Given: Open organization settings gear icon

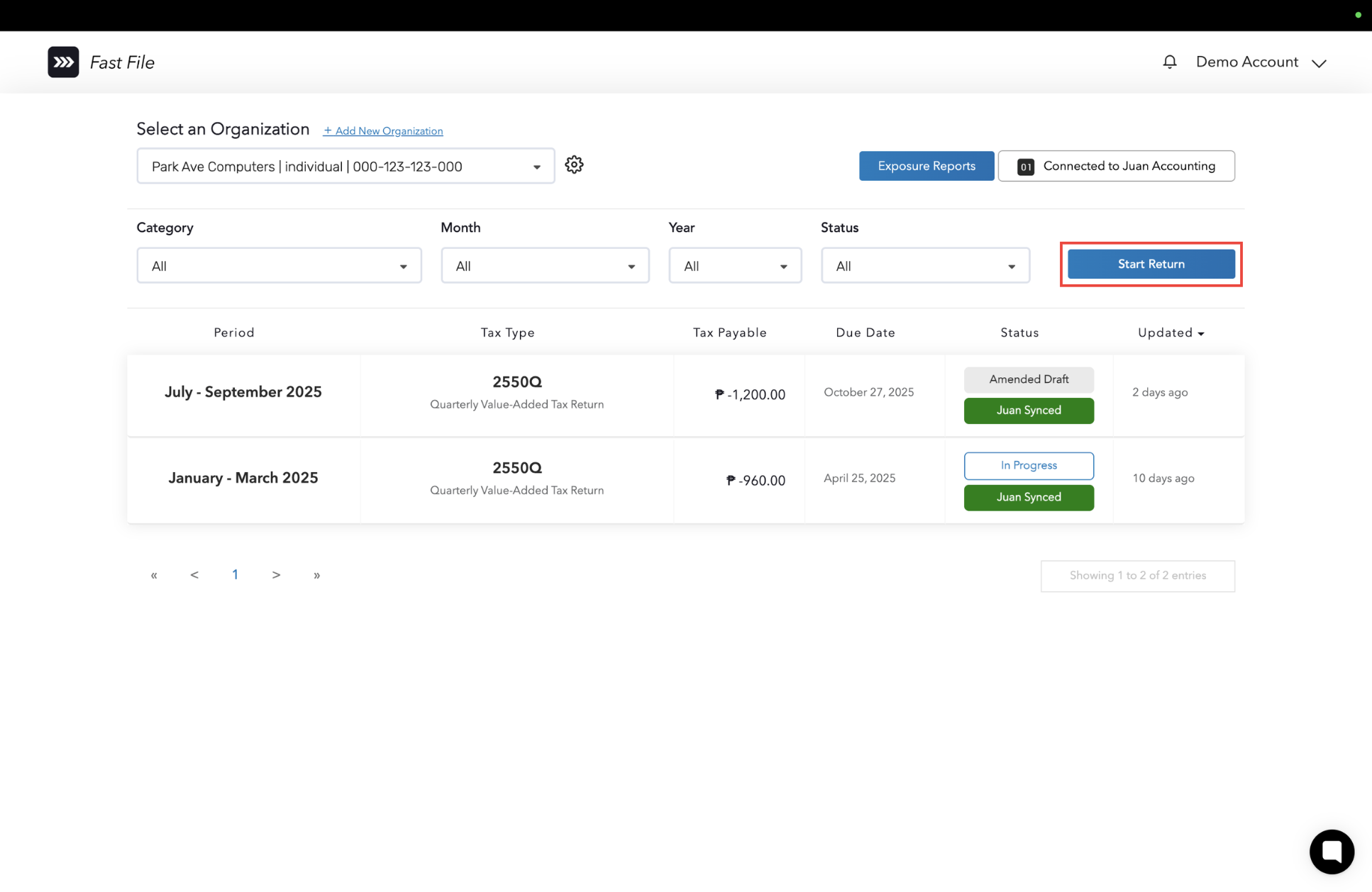Looking at the screenshot, I should pos(574,165).
